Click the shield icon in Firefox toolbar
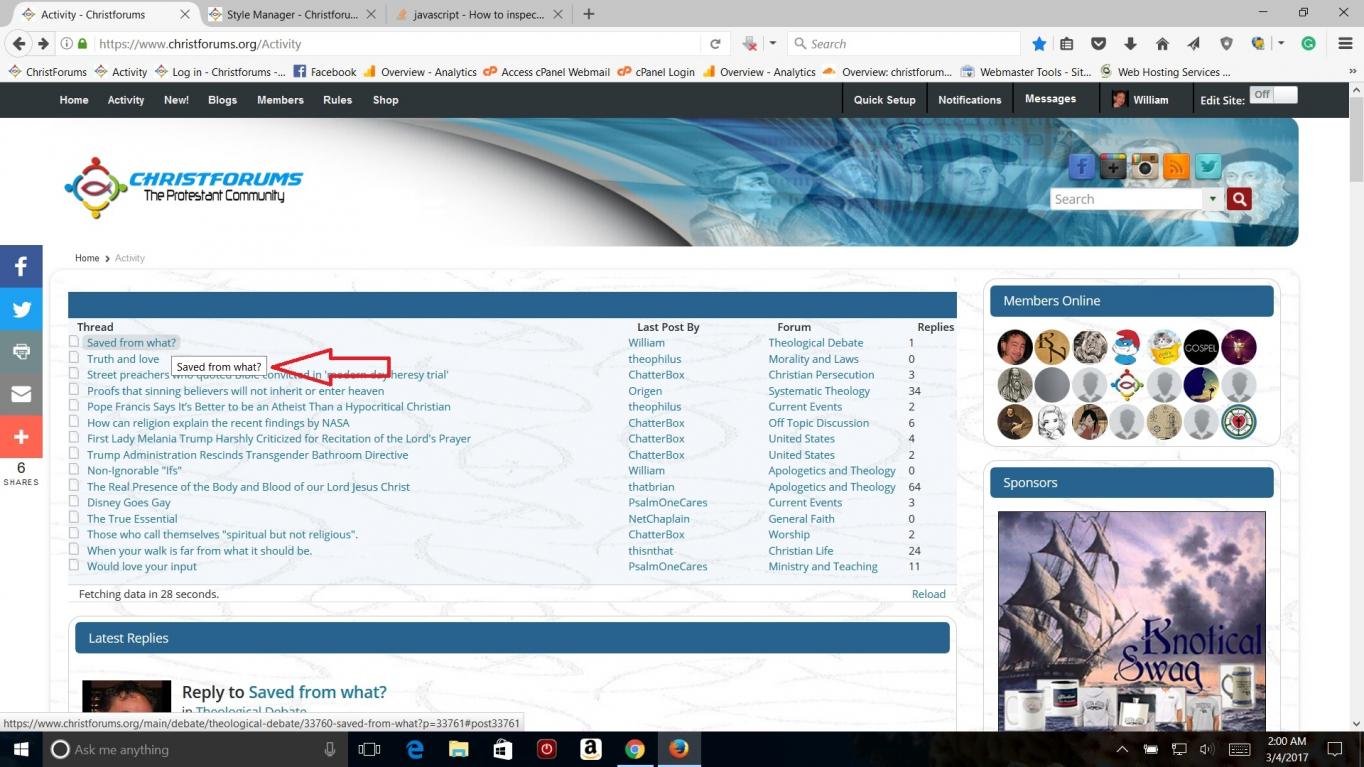The image size is (1364, 767). [1226, 44]
